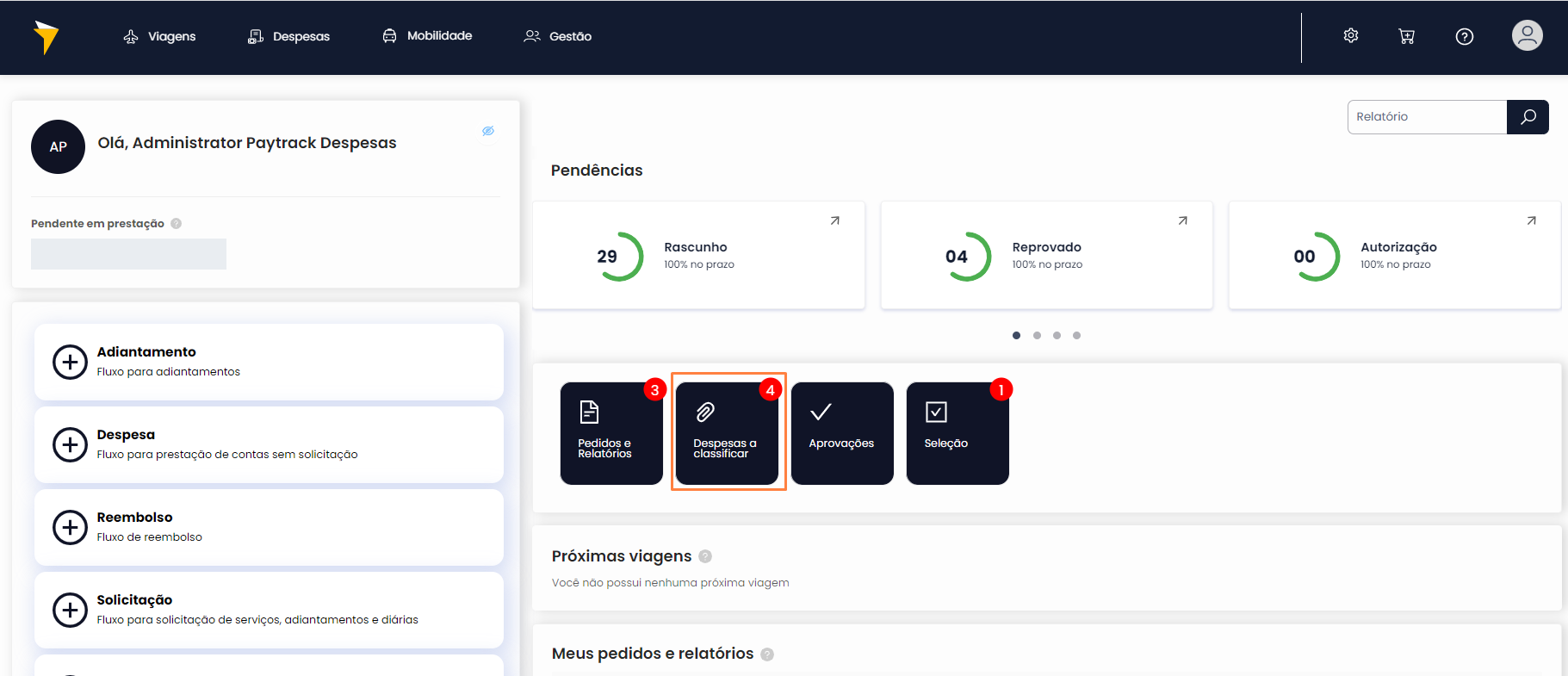This screenshot has width=1568, height=676.
Task: Click help icon next to Pendente em prestação
Action: point(177,223)
